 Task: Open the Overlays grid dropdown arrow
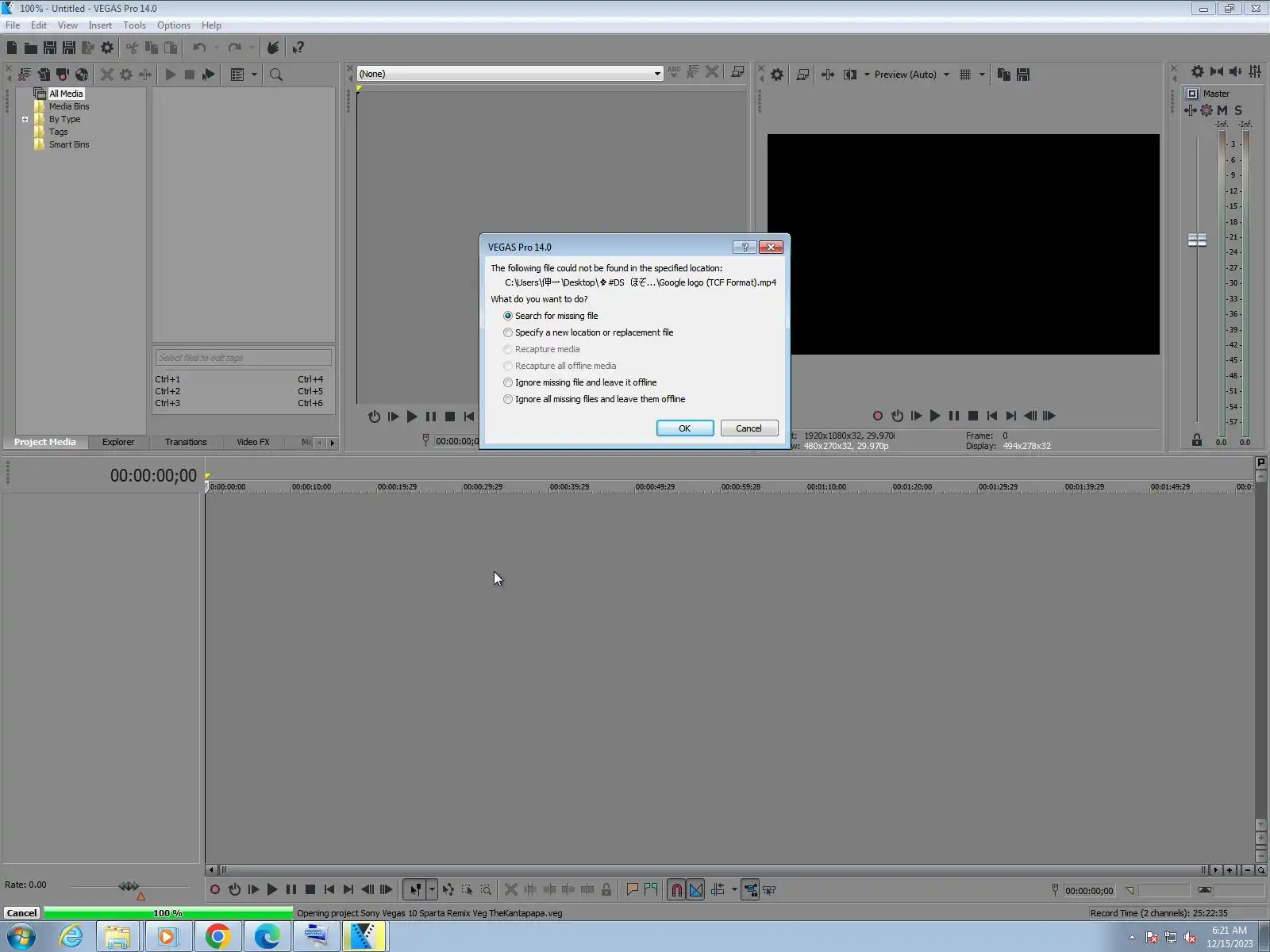click(x=982, y=75)
